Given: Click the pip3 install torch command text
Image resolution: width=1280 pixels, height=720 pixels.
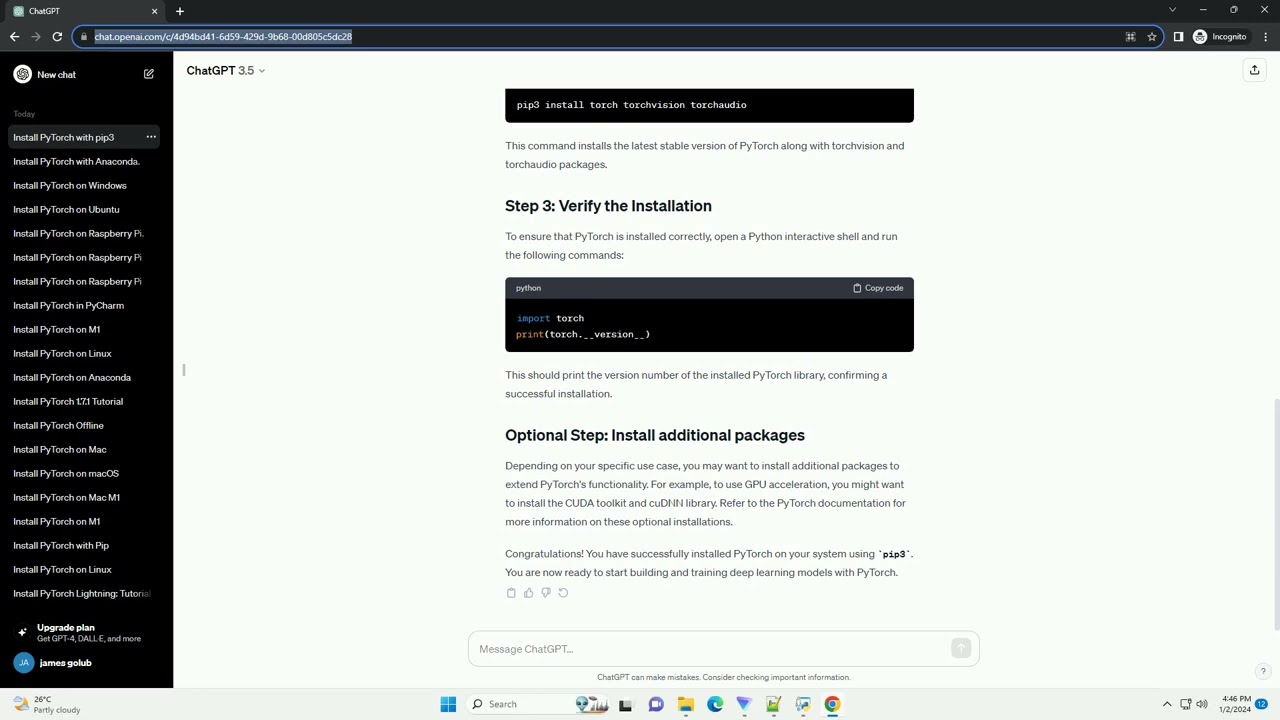Looking at the screenshot, I should pos(631,105).
